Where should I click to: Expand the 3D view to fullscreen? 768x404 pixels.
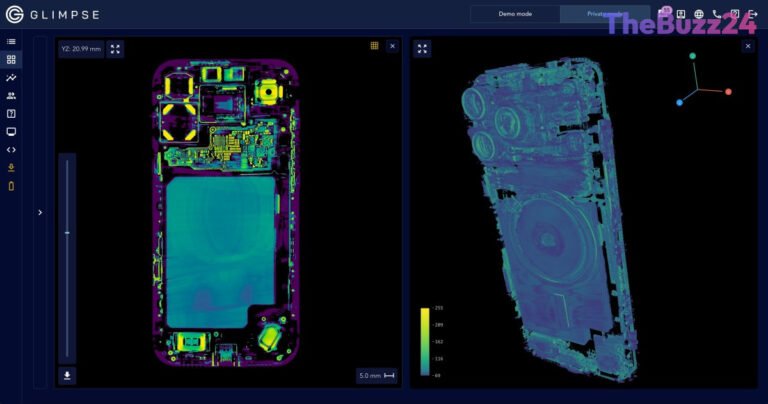tap(422, 48)
